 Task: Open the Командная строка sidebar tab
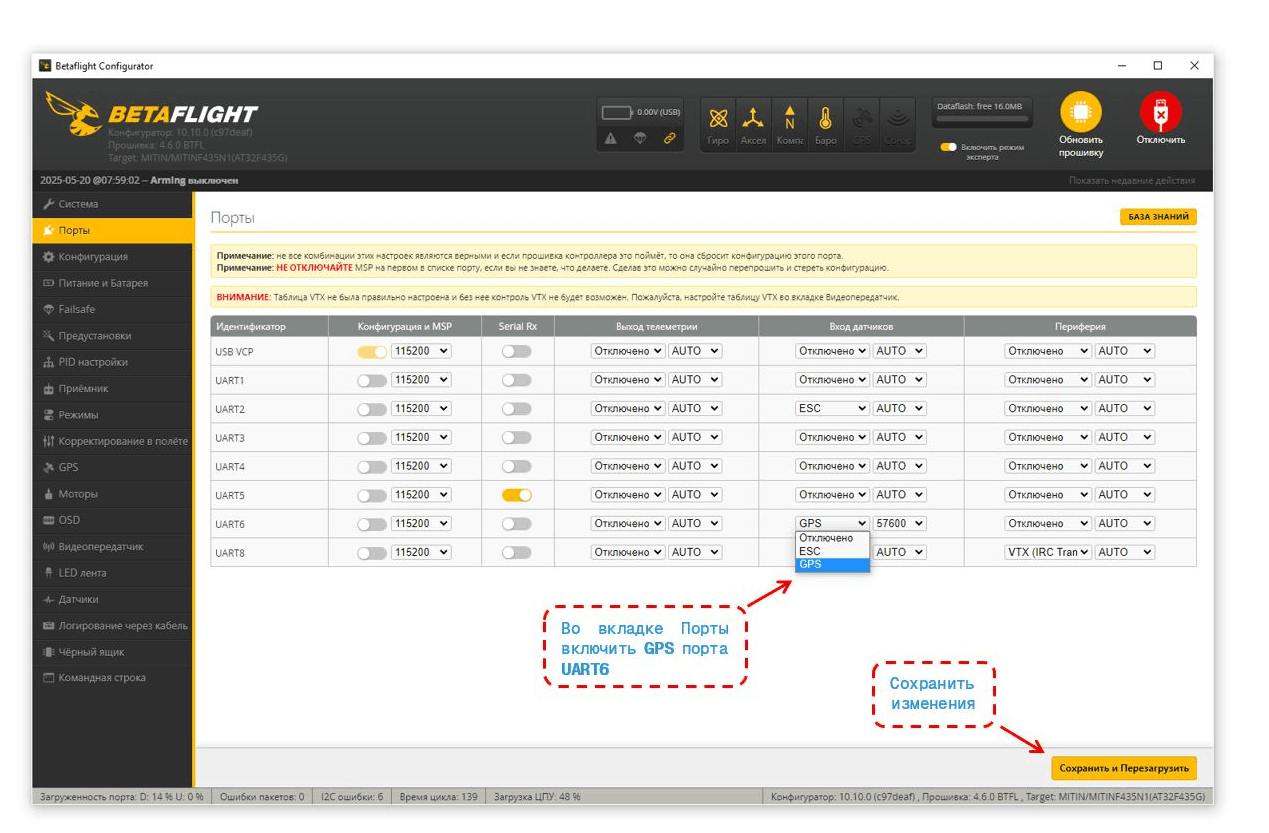[x=112, y=678]
